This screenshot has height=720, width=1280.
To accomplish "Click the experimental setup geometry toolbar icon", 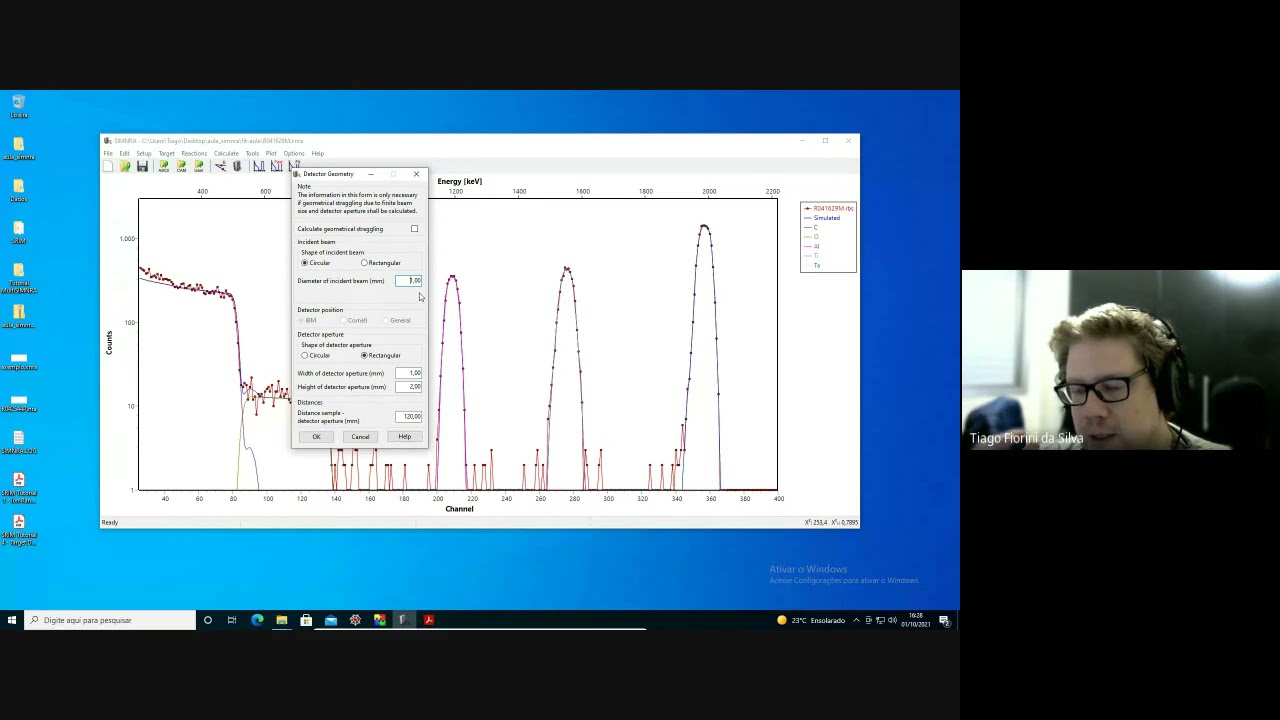I will [220, 166].
